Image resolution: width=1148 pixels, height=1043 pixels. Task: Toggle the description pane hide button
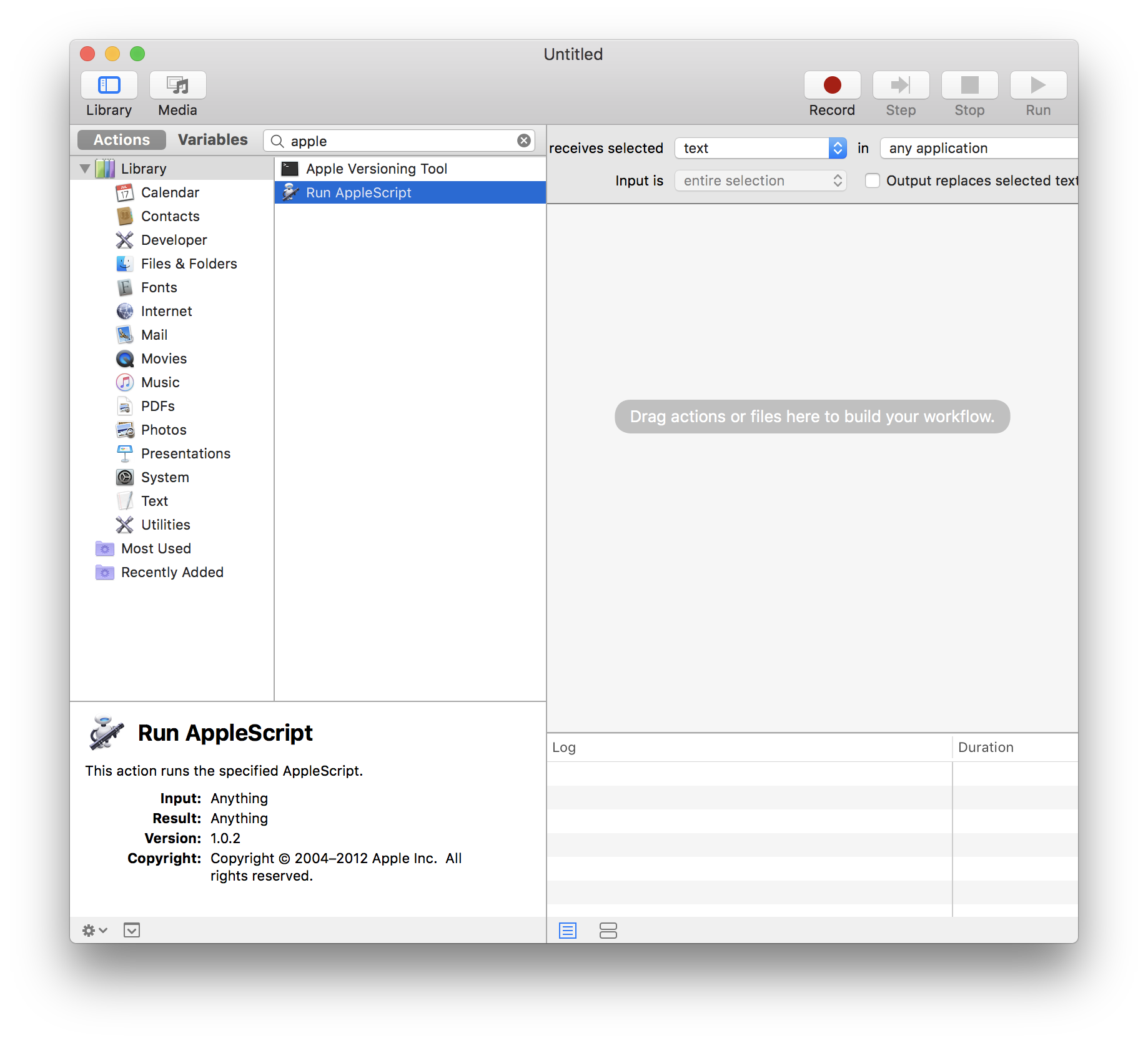[132, 931]
